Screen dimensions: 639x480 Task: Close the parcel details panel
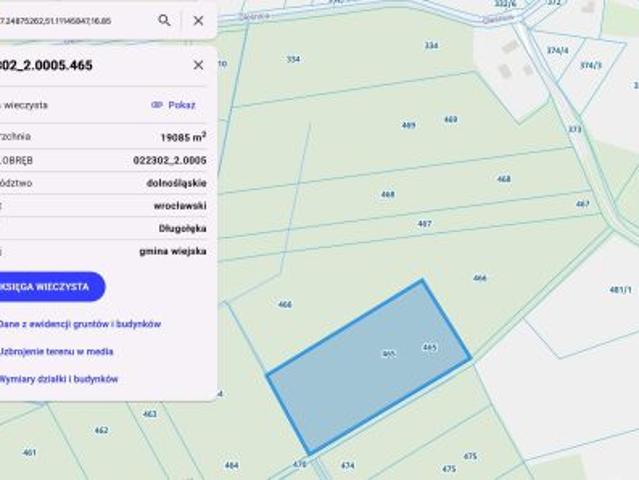198,65
